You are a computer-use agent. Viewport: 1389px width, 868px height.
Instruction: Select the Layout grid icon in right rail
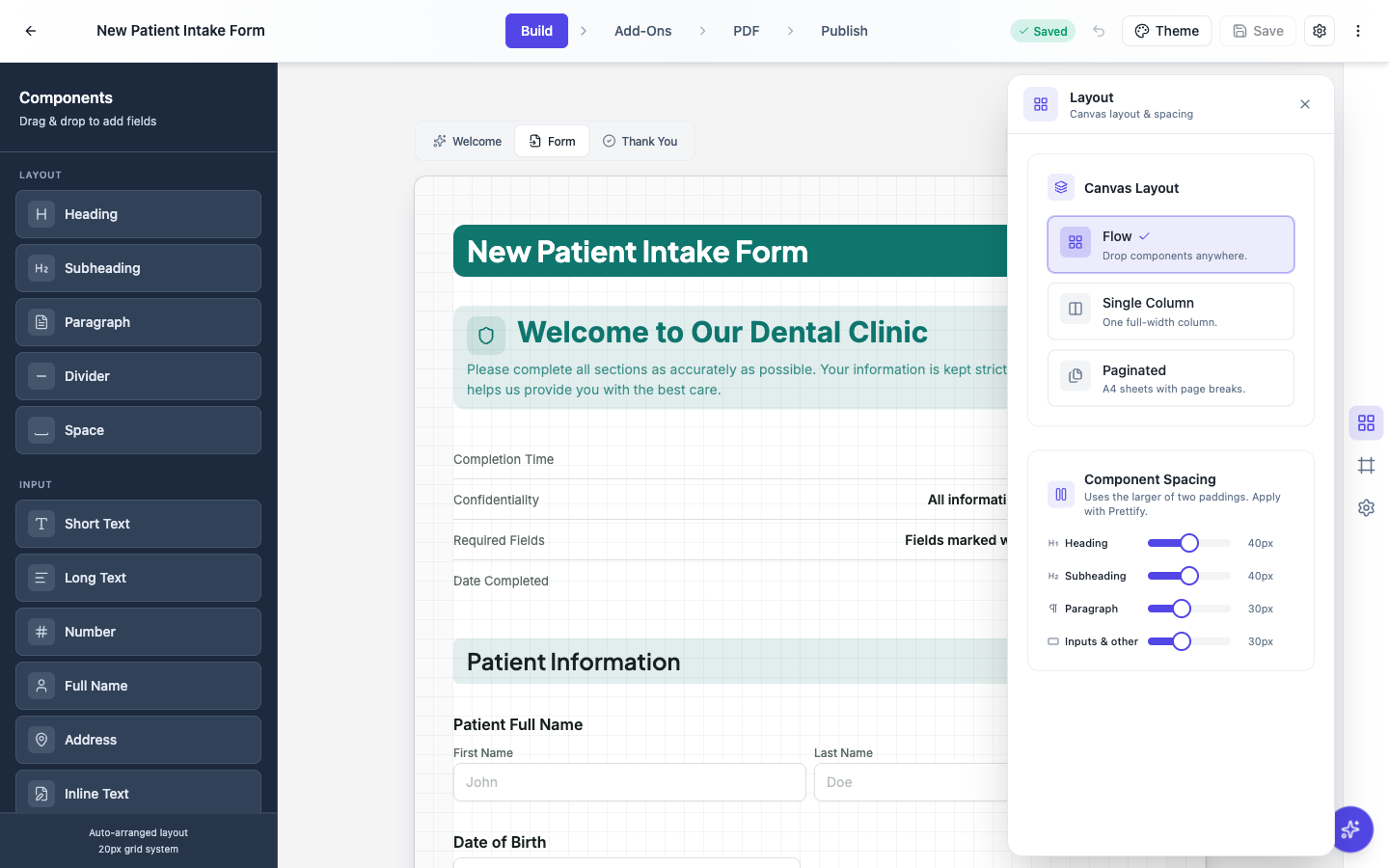click(x=1366, y=423)
